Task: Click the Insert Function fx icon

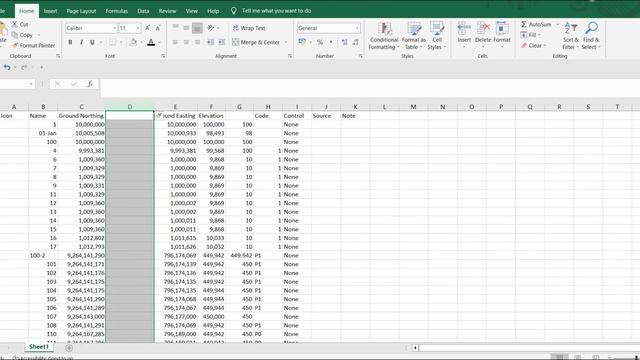Action: point(90,84)
